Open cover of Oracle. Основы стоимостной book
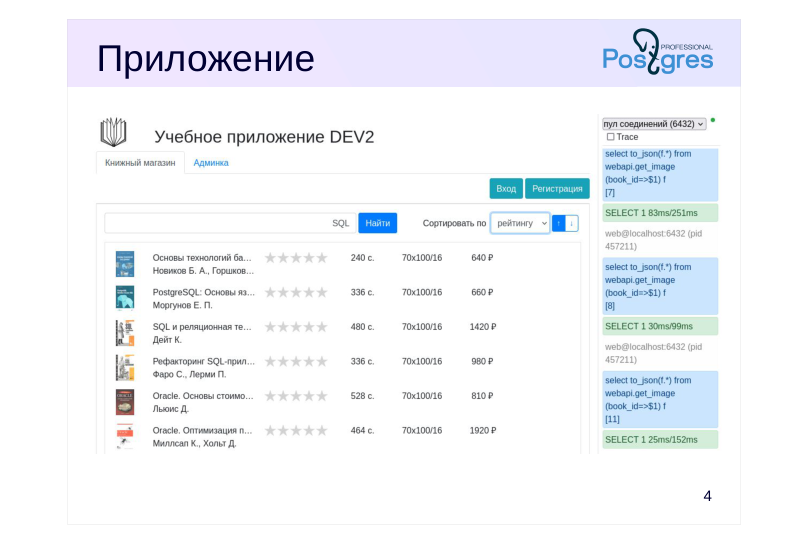 (x=125, y=402)
